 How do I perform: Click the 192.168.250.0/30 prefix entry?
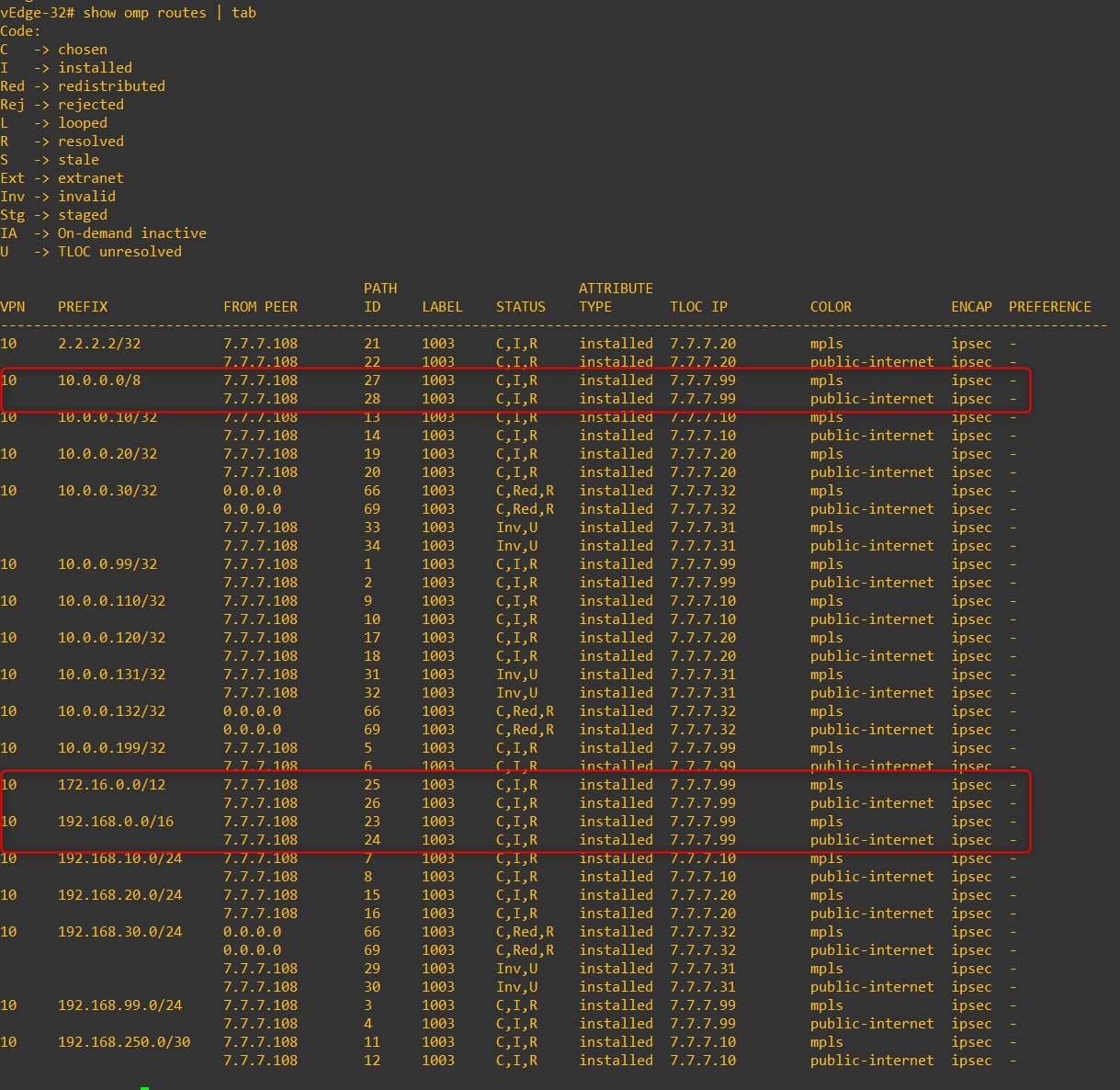point(124,1042)
